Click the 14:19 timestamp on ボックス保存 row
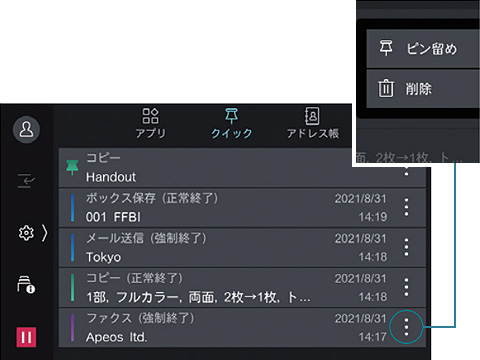 coord(373,217)
